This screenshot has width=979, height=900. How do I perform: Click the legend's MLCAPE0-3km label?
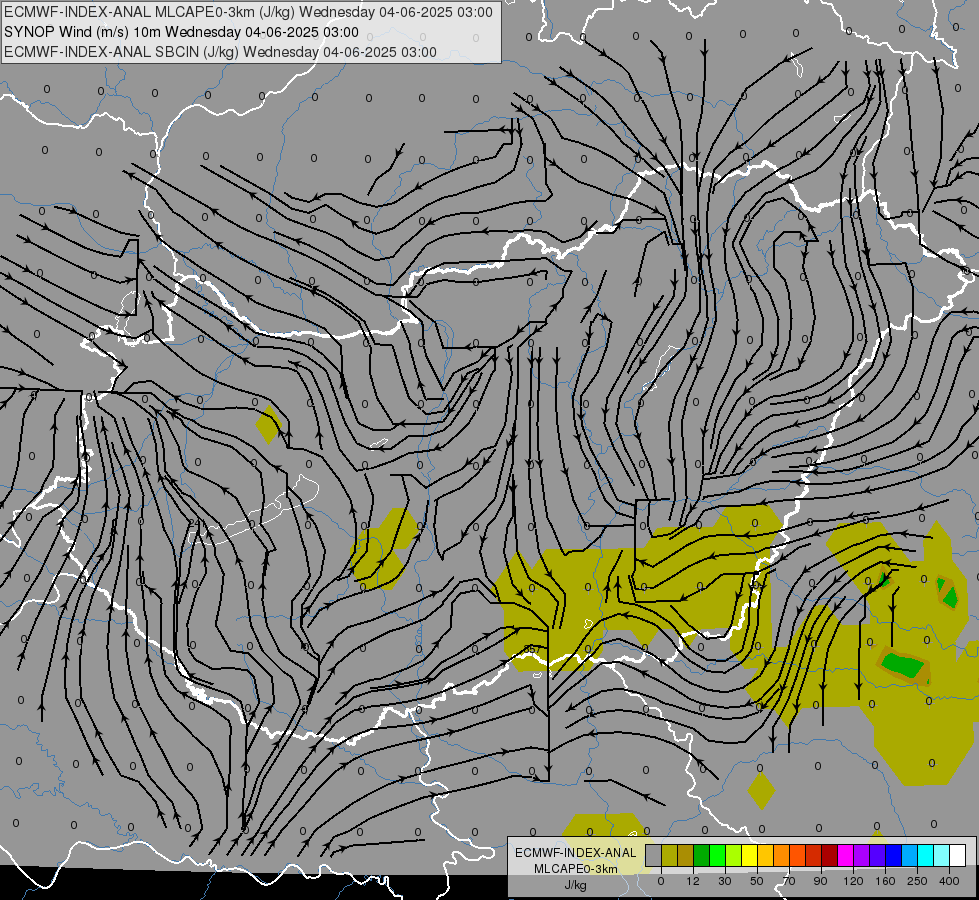[x=576, y=869]
